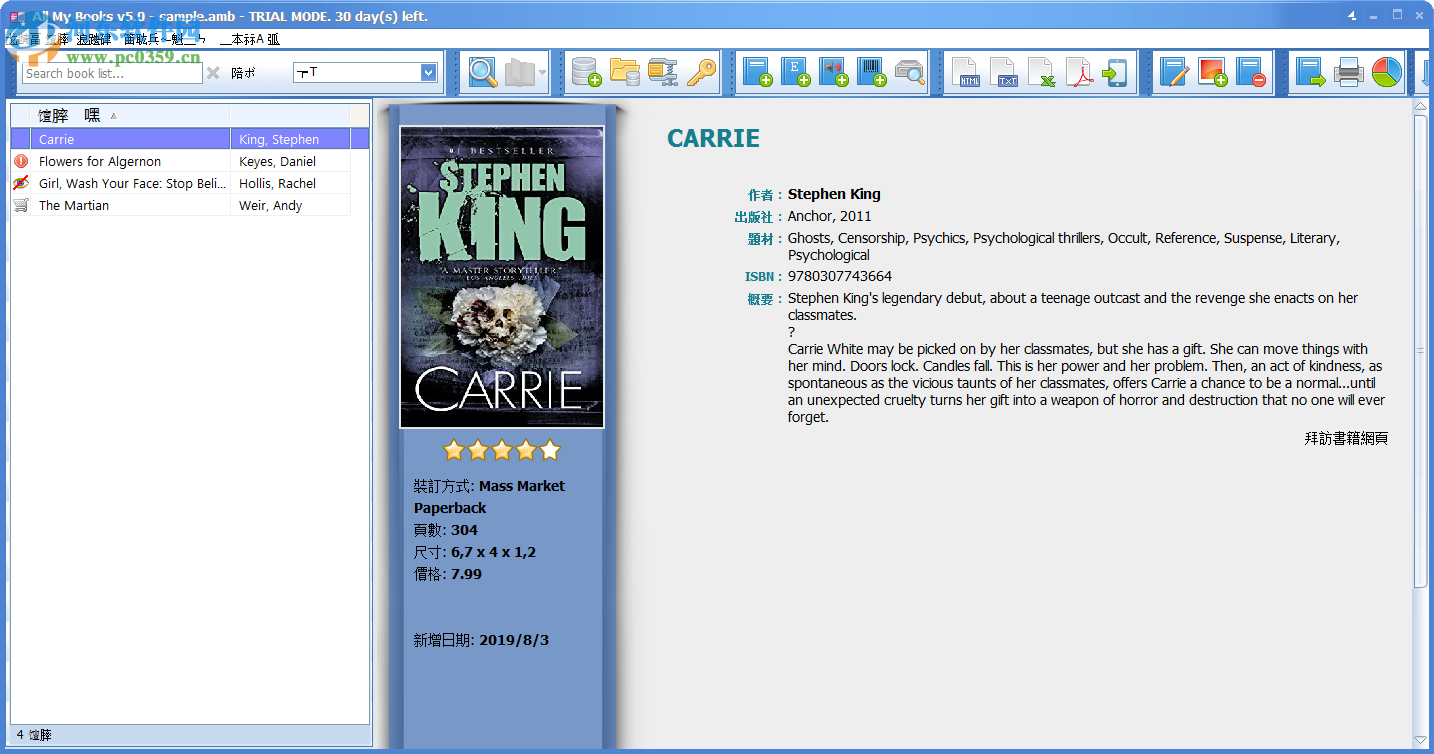
Task: Create new database with database-plus icon
Action: click(586, 72)
